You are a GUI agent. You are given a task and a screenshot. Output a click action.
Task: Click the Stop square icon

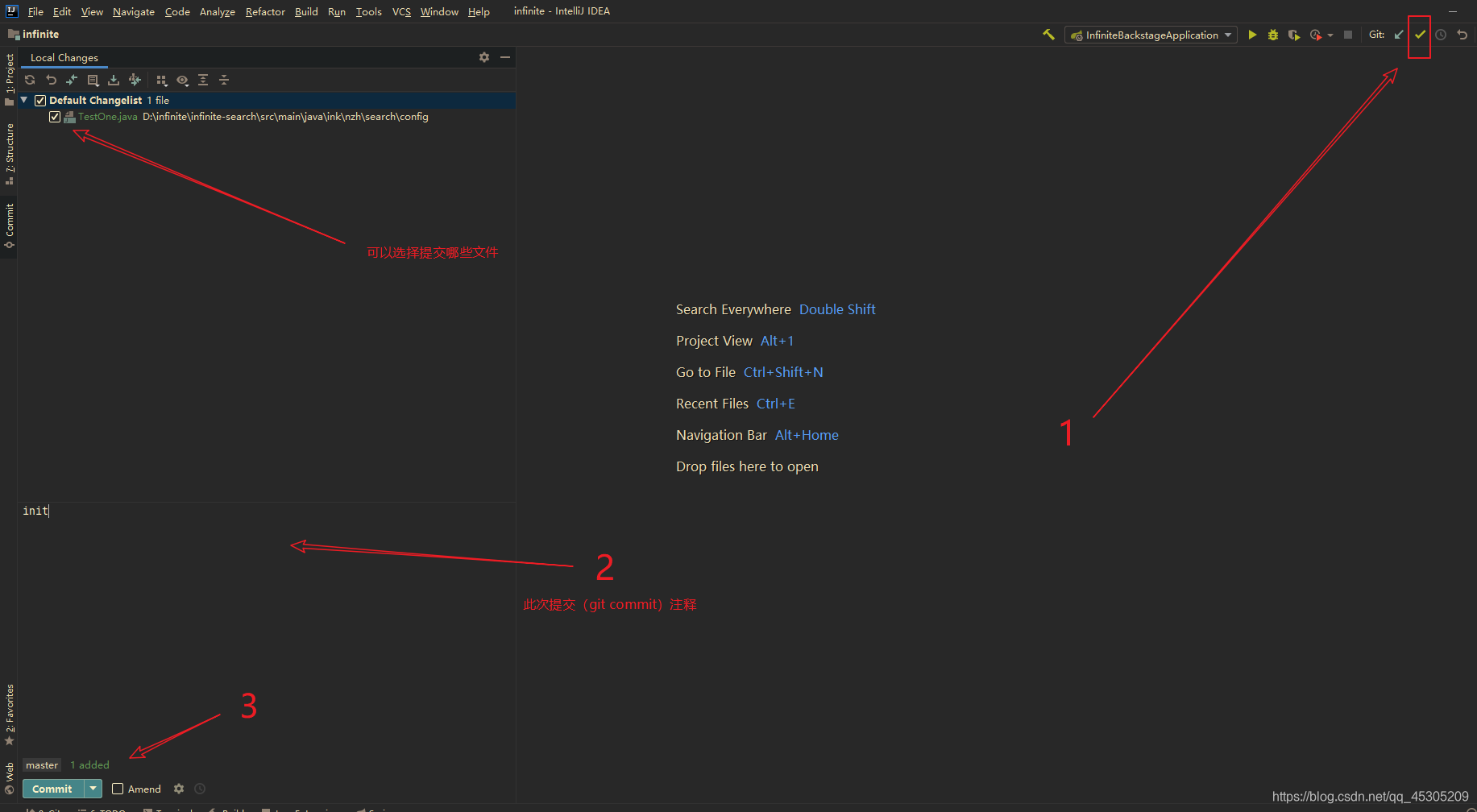click(1348, 35)
